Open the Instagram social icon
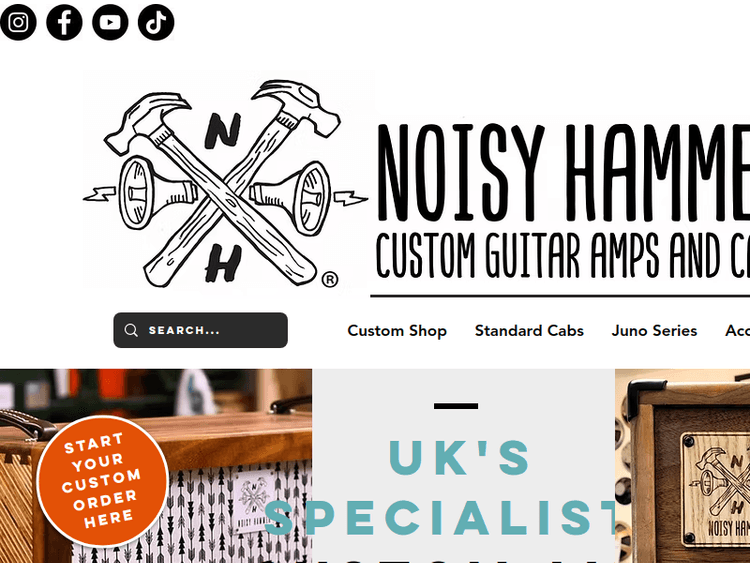Image resolution: width=750 pixels, height=563 pixels. (x=18, y=22)
